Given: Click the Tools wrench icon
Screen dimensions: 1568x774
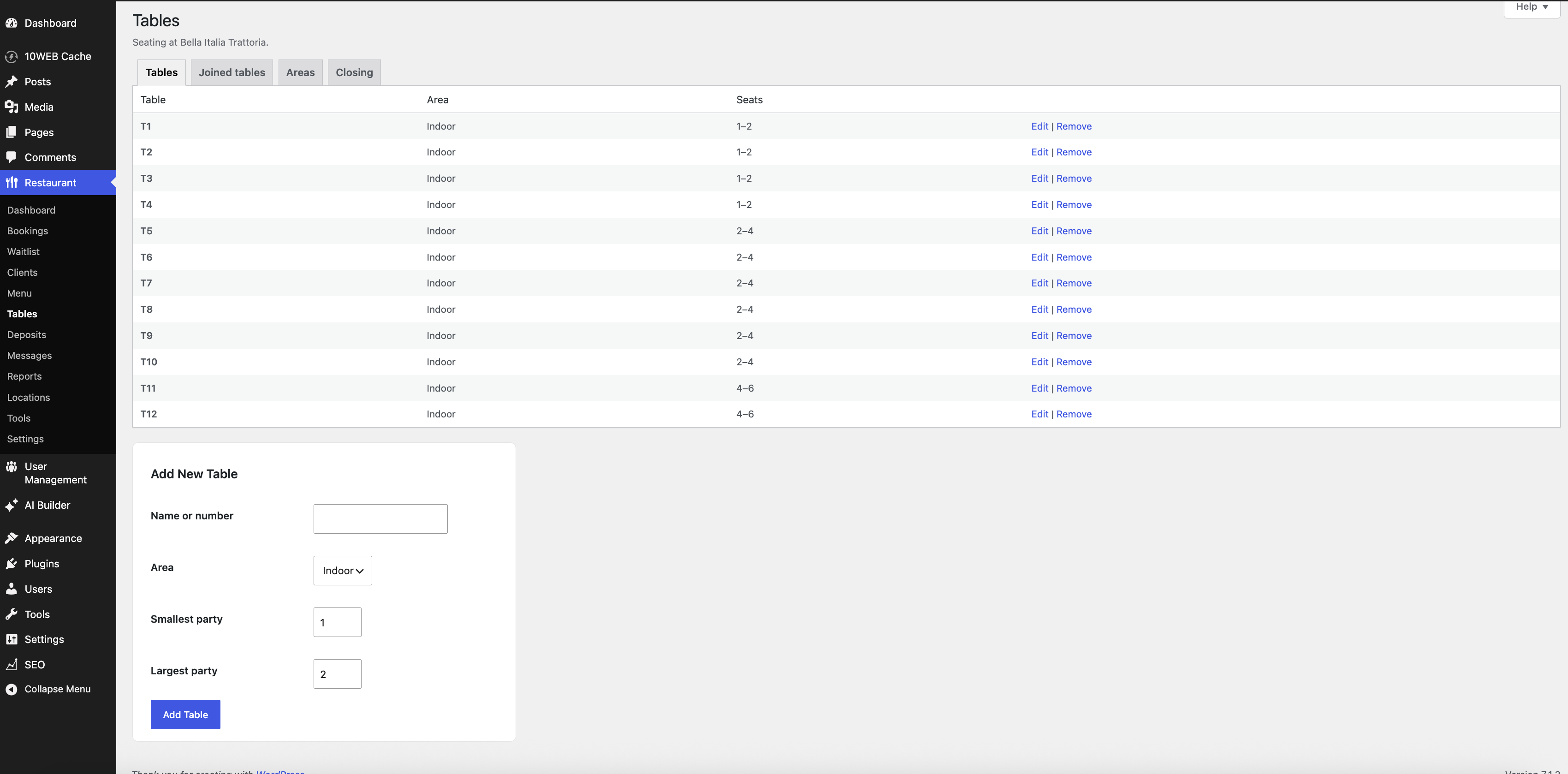Looking at the screenshot, I should coord(12,614).
